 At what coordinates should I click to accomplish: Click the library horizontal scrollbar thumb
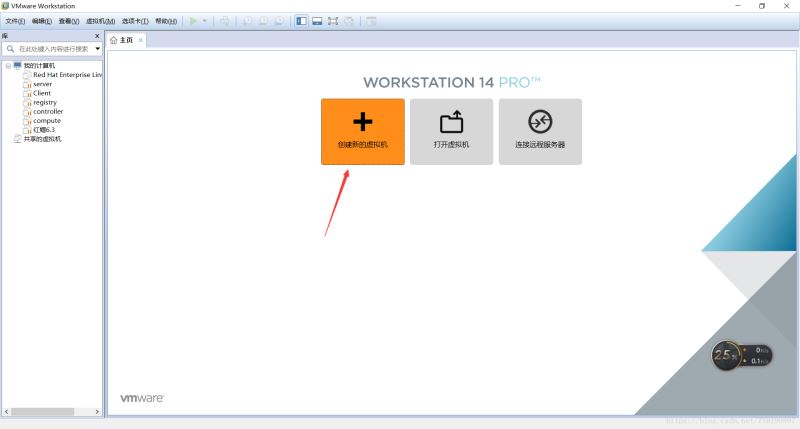coord(43,412)
